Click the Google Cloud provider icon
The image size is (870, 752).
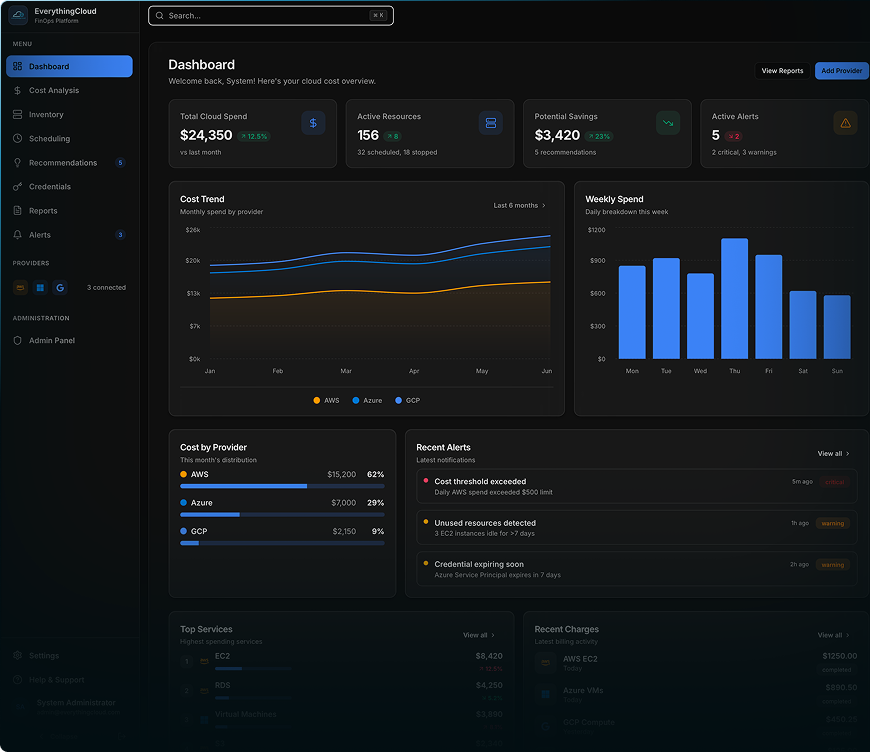click(60, 288)
